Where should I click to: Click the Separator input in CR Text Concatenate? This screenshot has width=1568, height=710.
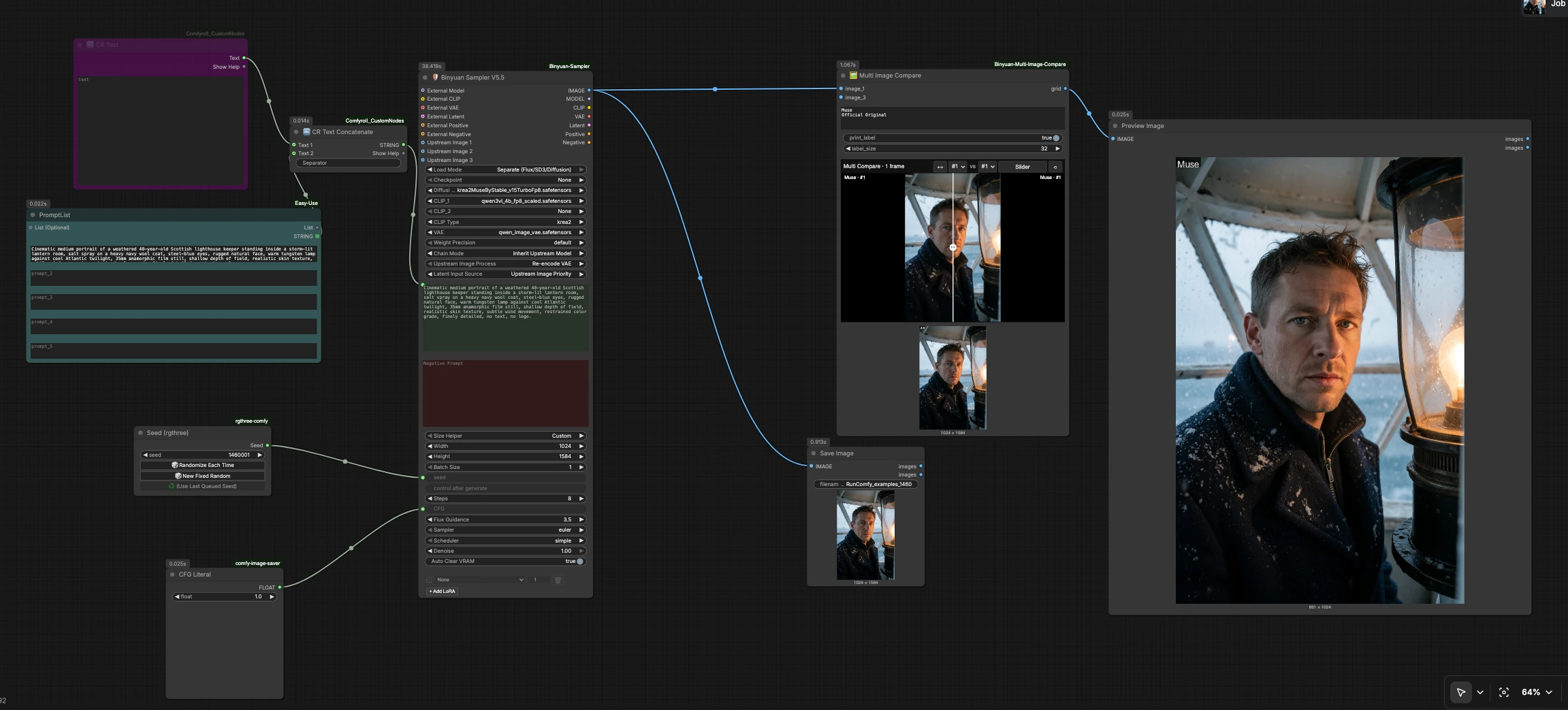[x=348, y=163]
